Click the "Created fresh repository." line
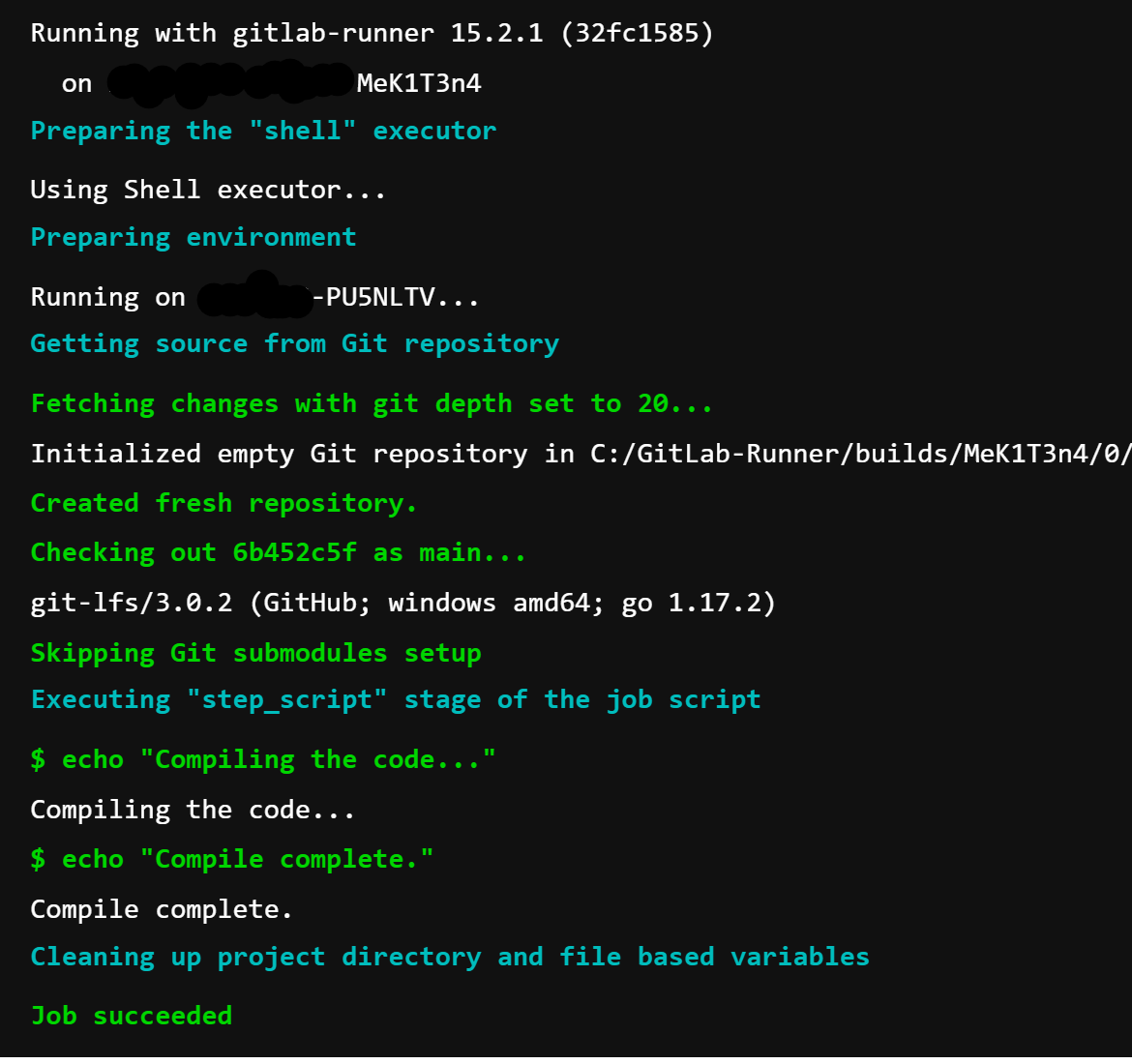The height and width of the screenshot is (1064, 1132). coord(223,504)
